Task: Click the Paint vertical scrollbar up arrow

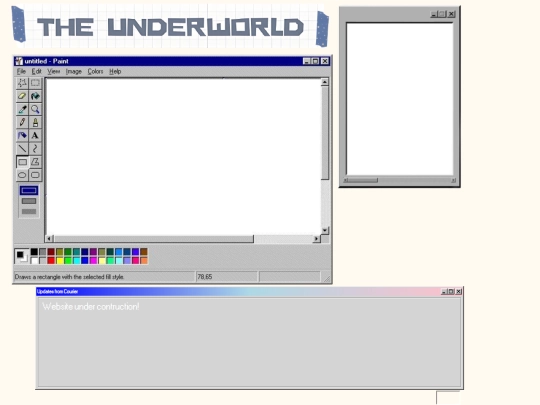Action: coord(325,82)
